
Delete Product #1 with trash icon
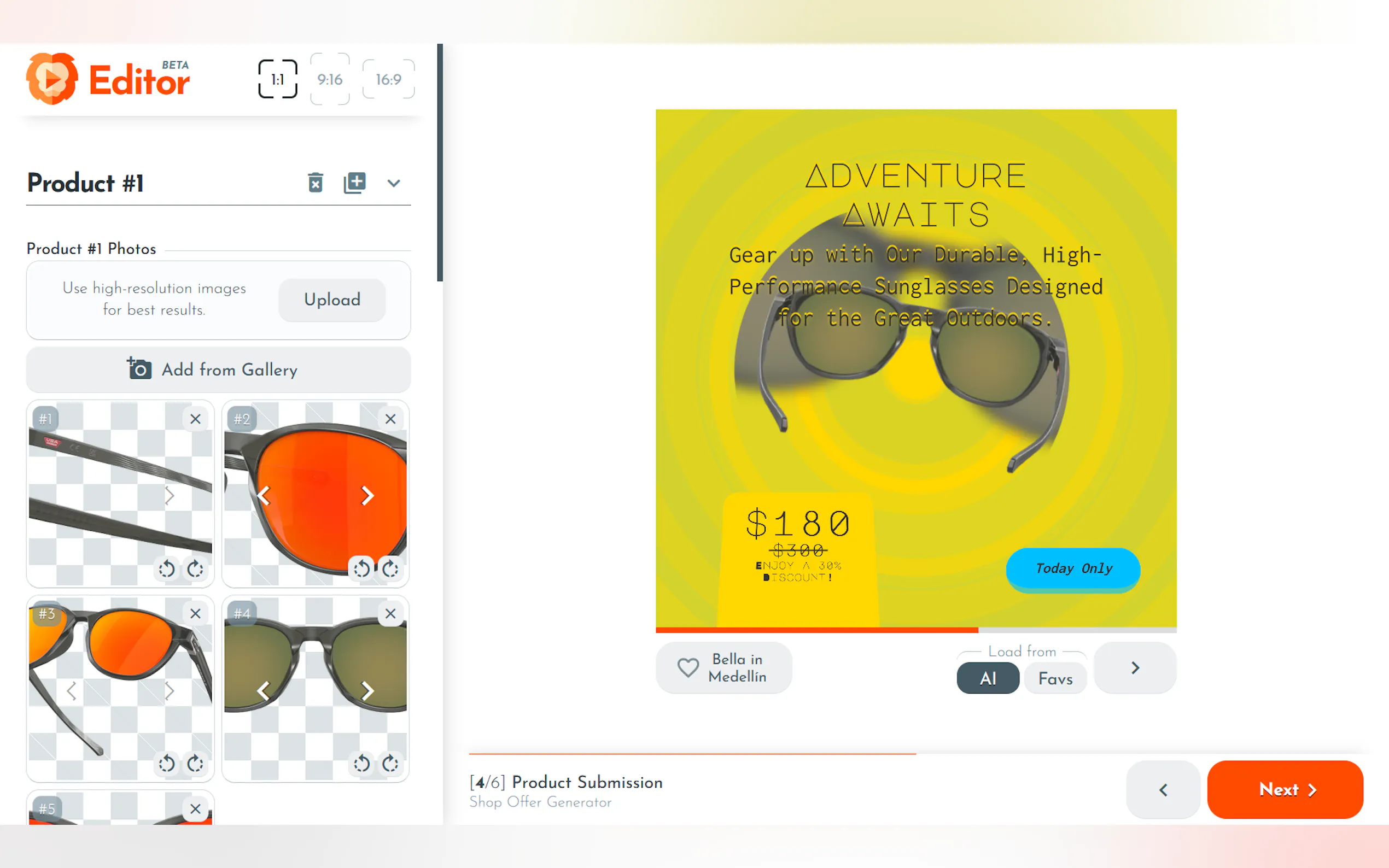point(315,183)
